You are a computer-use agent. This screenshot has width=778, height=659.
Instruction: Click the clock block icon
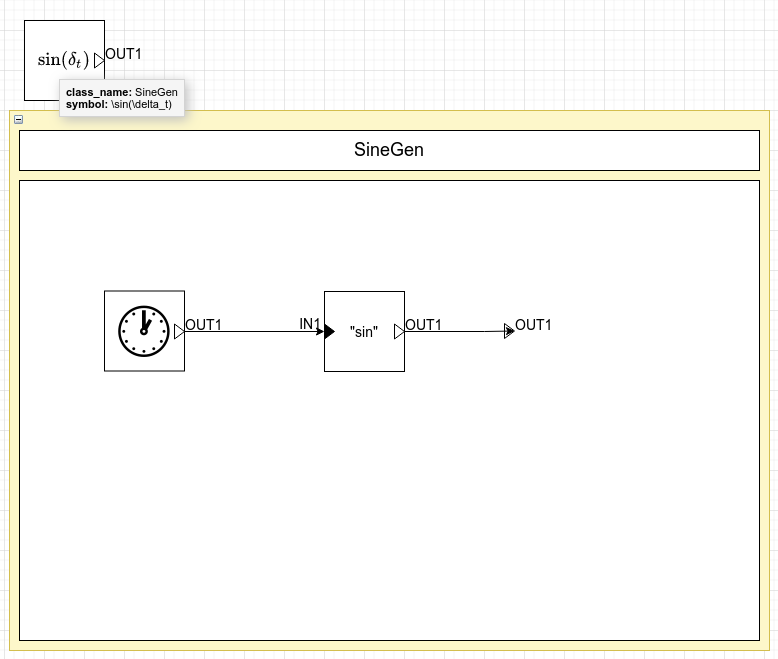pos(144,331)
